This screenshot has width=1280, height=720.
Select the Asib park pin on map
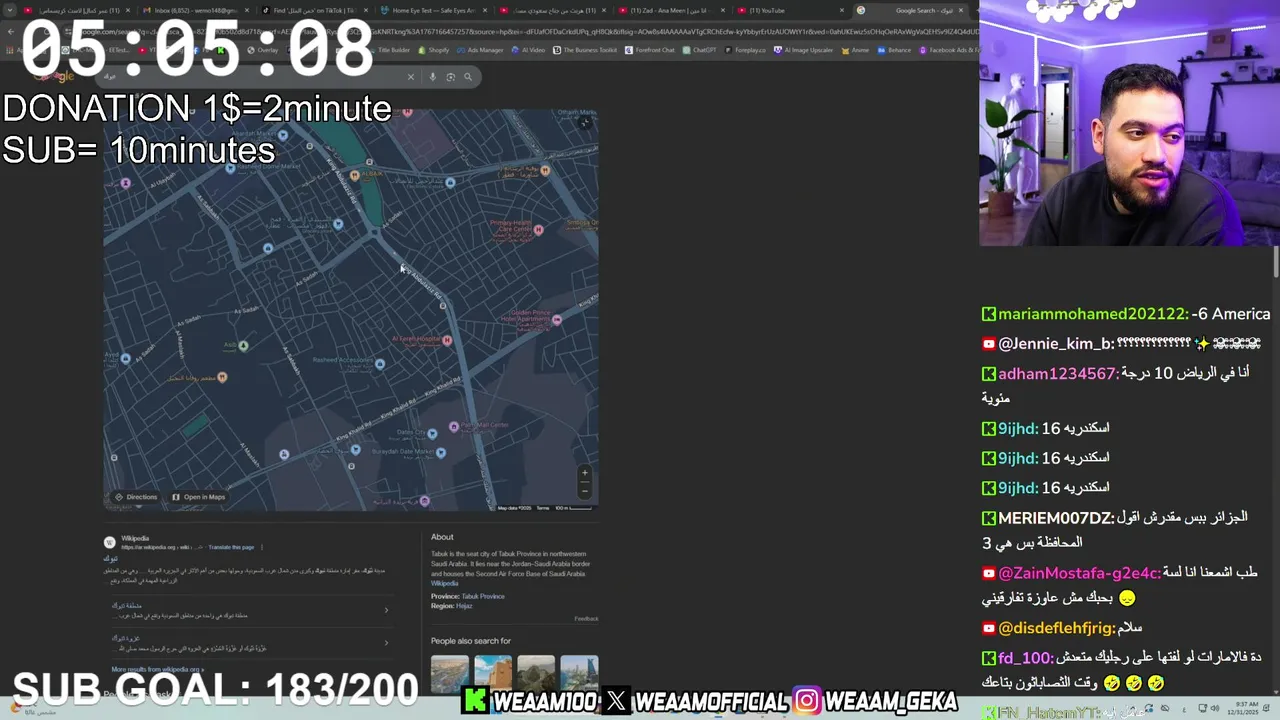[243, 346]
